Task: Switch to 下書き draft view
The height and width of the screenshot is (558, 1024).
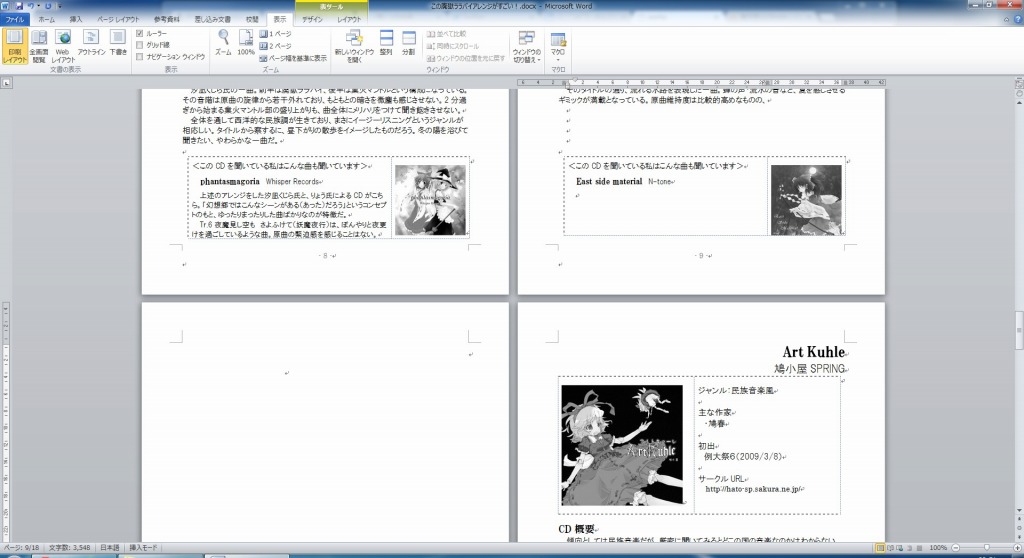Action: [x=118, y=42]
